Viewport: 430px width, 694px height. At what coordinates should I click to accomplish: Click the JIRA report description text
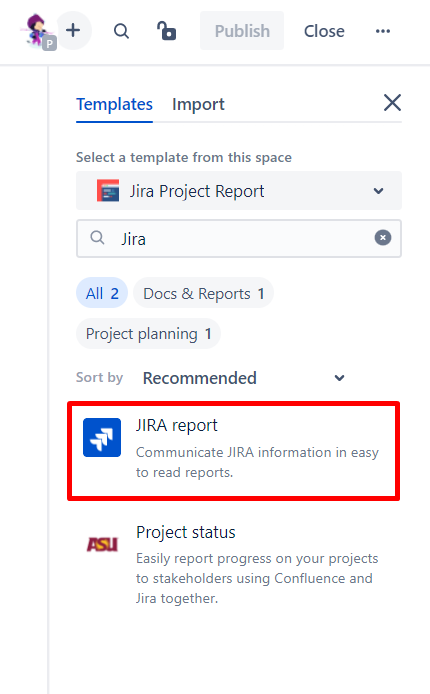257,462
